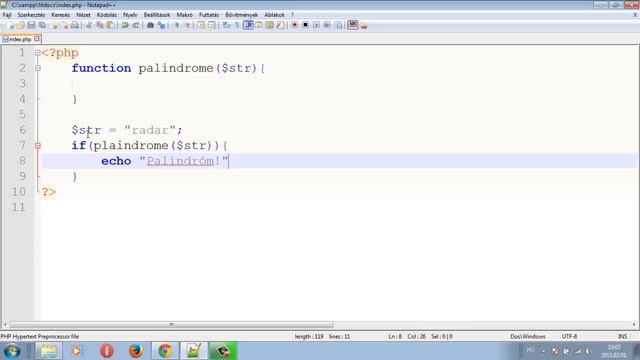Click the horizontal scrollbar thumb
This screenshot has width=640, height=360.
[x=171, y=324]
